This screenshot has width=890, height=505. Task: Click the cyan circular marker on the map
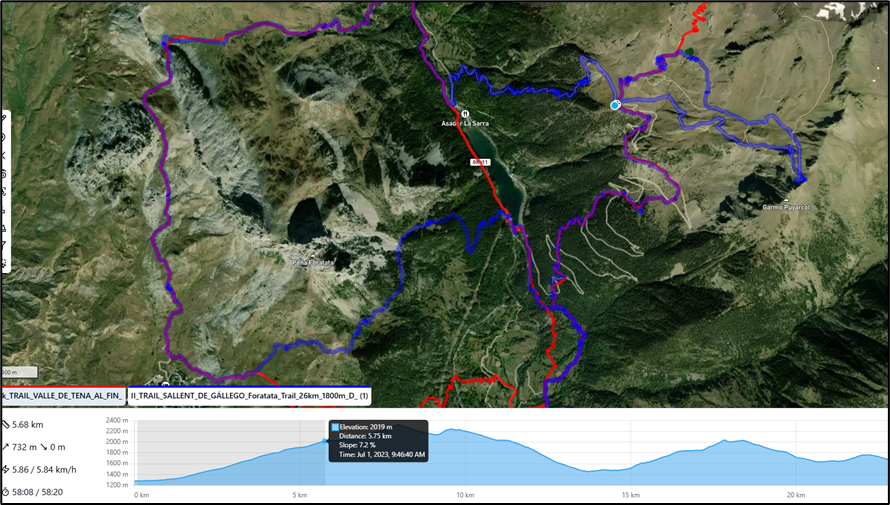[x=615, y=105]
